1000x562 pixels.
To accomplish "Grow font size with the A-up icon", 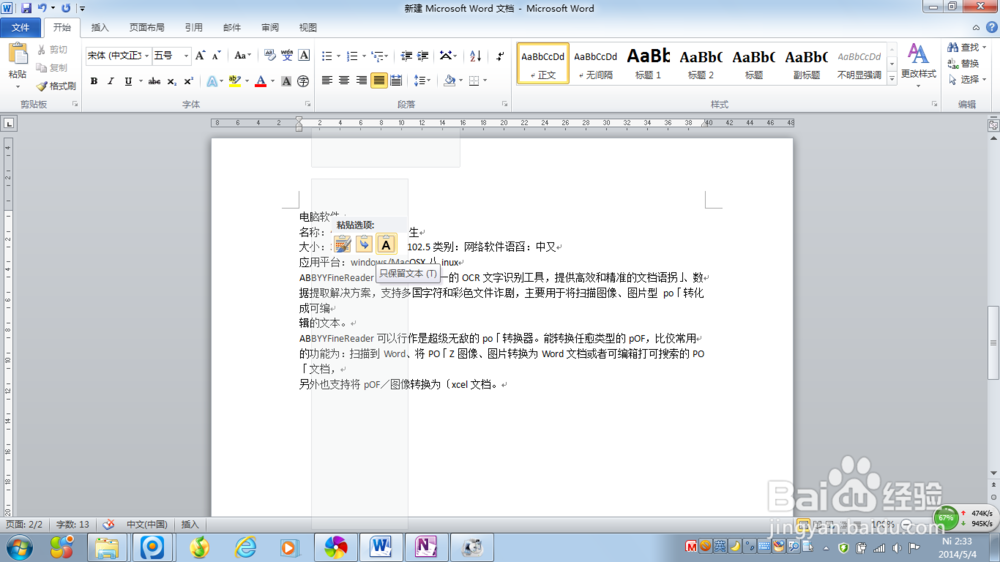I will tap(200, 56).
